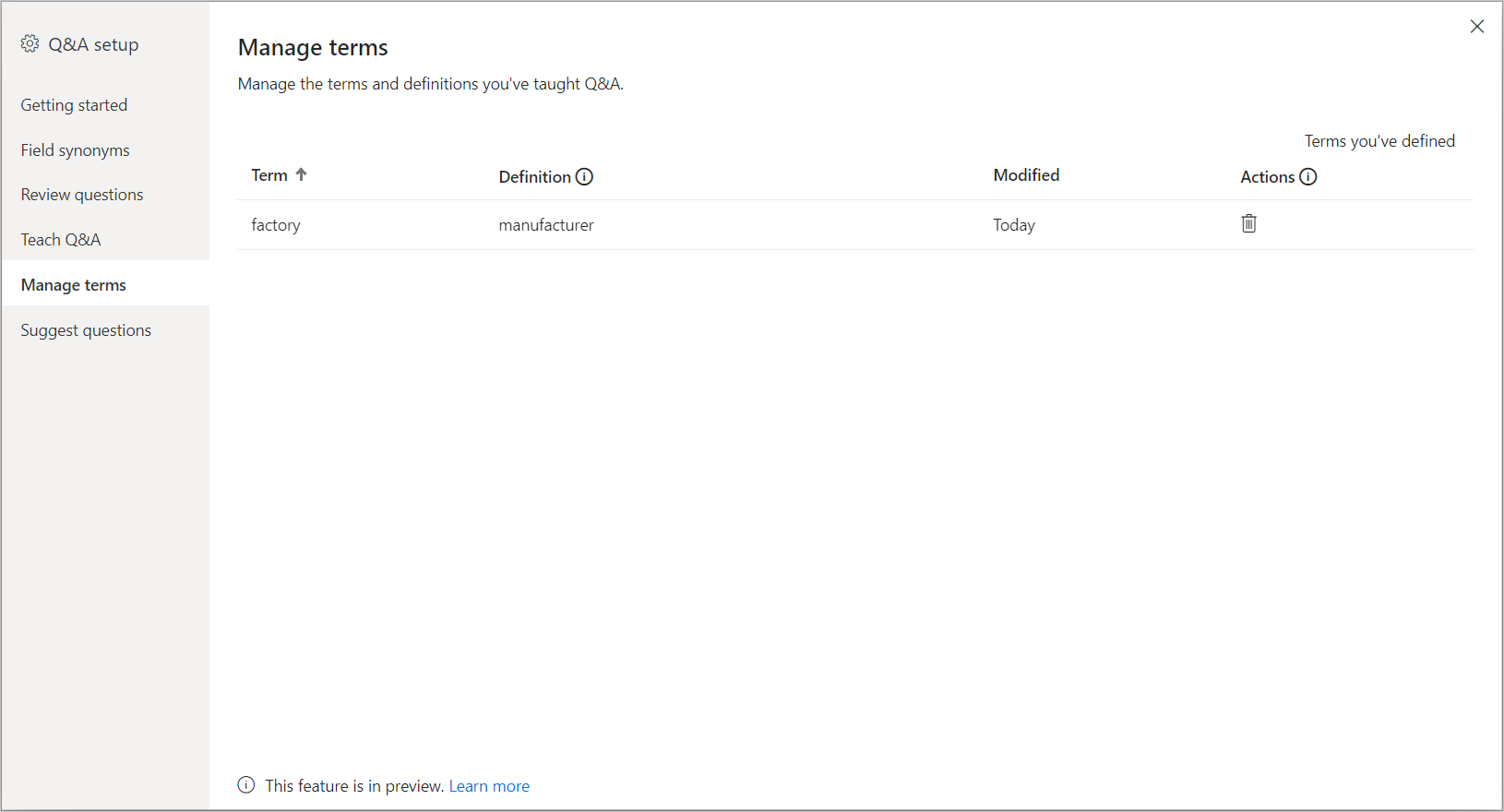Select the factory term cell
1504x812 pixels.
point(276,225)
